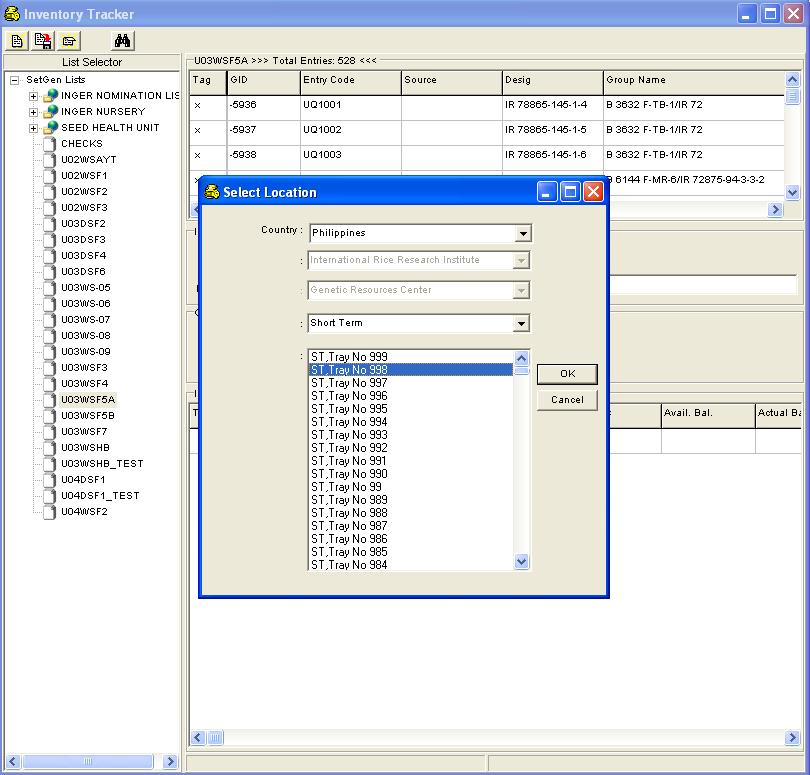The width and height of the screenshot is (810, 775).
Task: Click the UQ1002 entry code cell
Action: pyautogui.click(x=351, y=133)
